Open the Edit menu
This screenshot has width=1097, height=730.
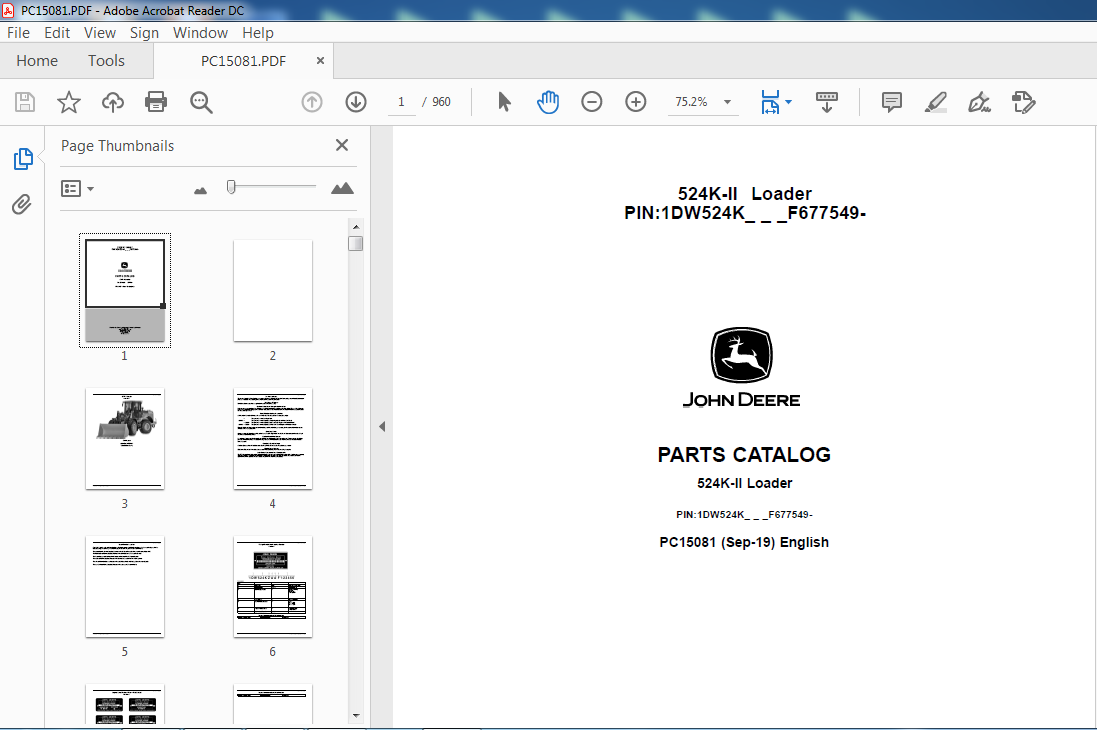57,33
